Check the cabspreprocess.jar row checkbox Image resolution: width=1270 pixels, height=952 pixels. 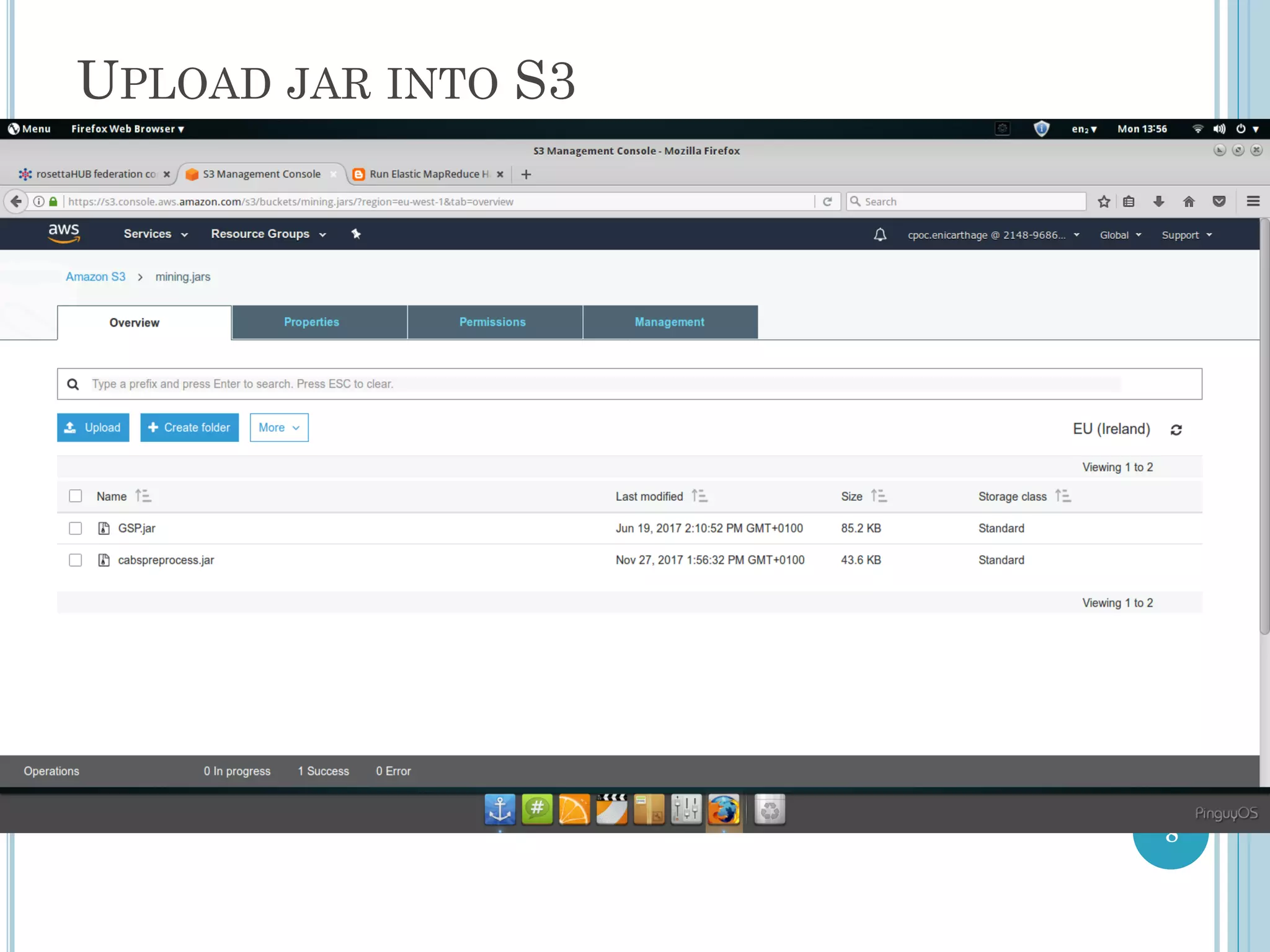pyautogui.click(x=75, y=560)
